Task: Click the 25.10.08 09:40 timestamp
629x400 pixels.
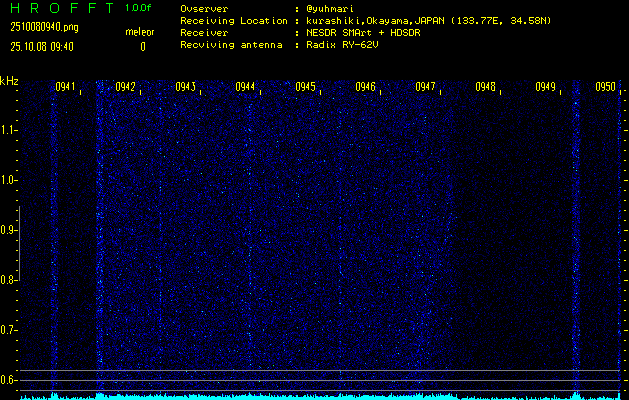Action: click(42, 46)
